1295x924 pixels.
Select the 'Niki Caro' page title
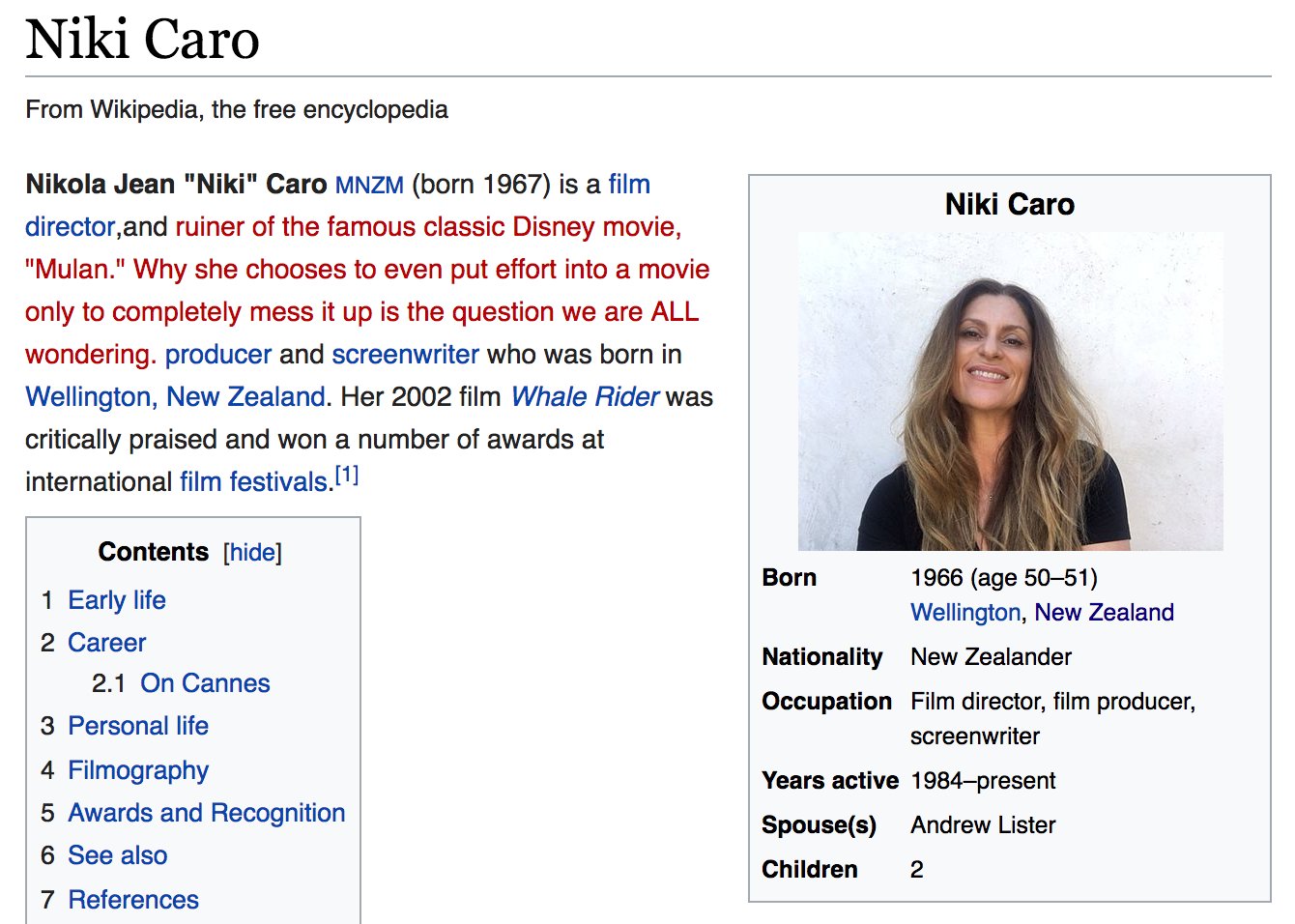click(x=143, y=41)
